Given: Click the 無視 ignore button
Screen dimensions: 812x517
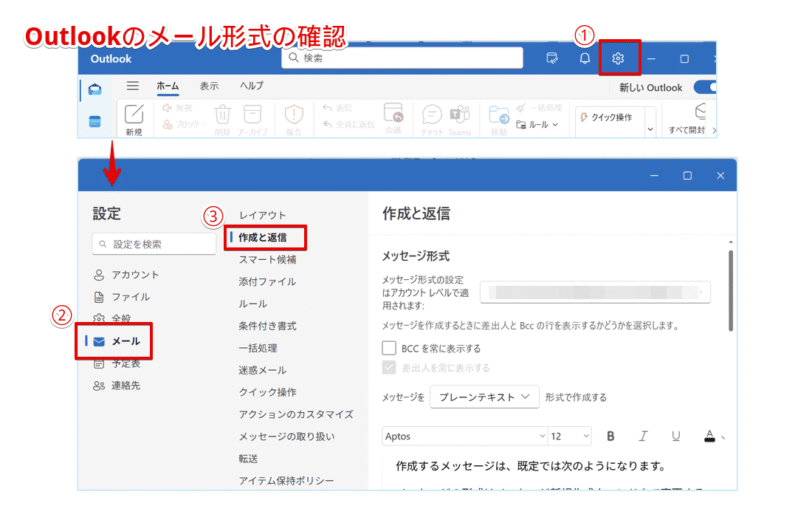Looking at the screenshot, I should tap(178, 108).
